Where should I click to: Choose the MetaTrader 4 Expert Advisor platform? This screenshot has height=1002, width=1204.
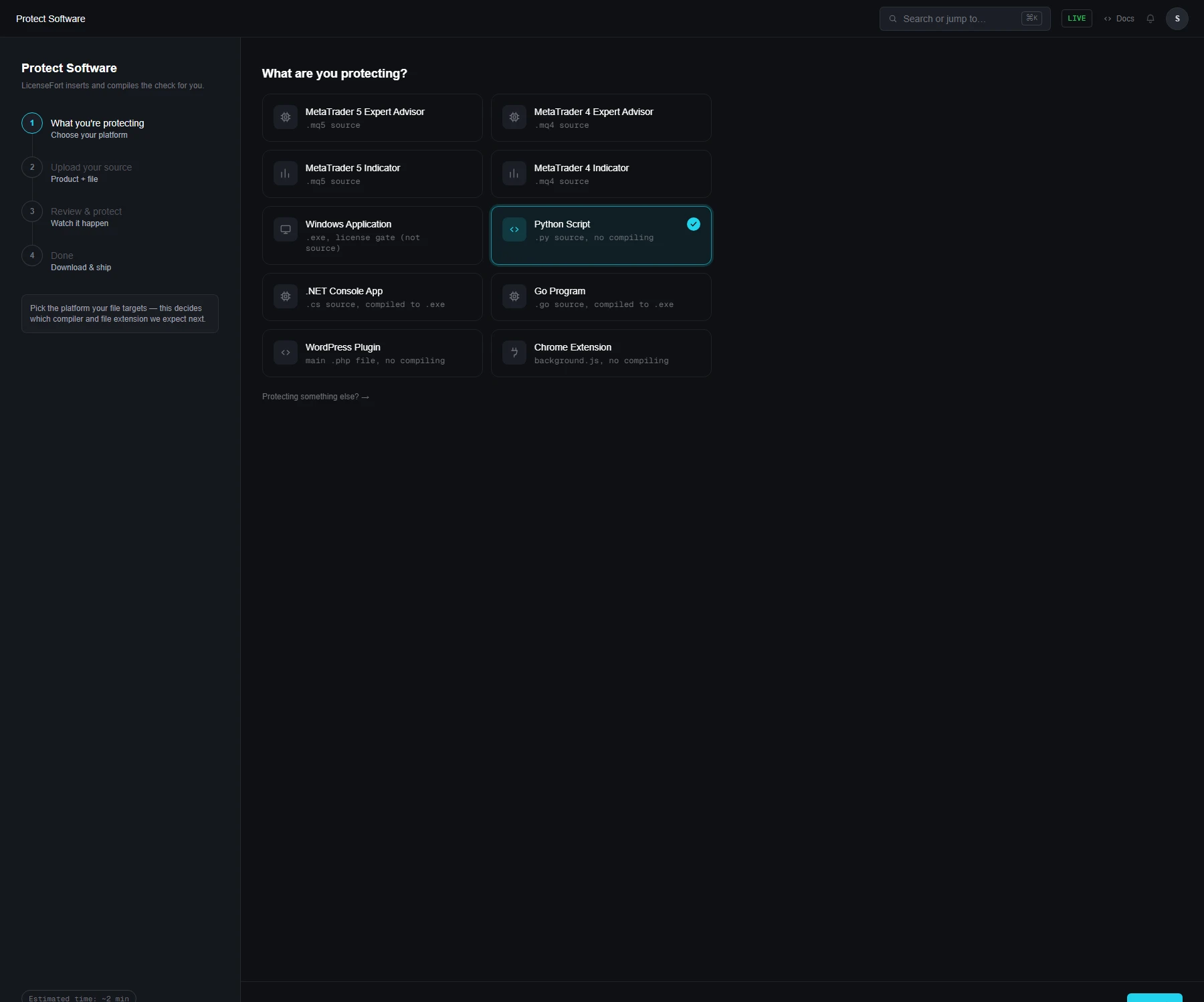coord(601,118)
